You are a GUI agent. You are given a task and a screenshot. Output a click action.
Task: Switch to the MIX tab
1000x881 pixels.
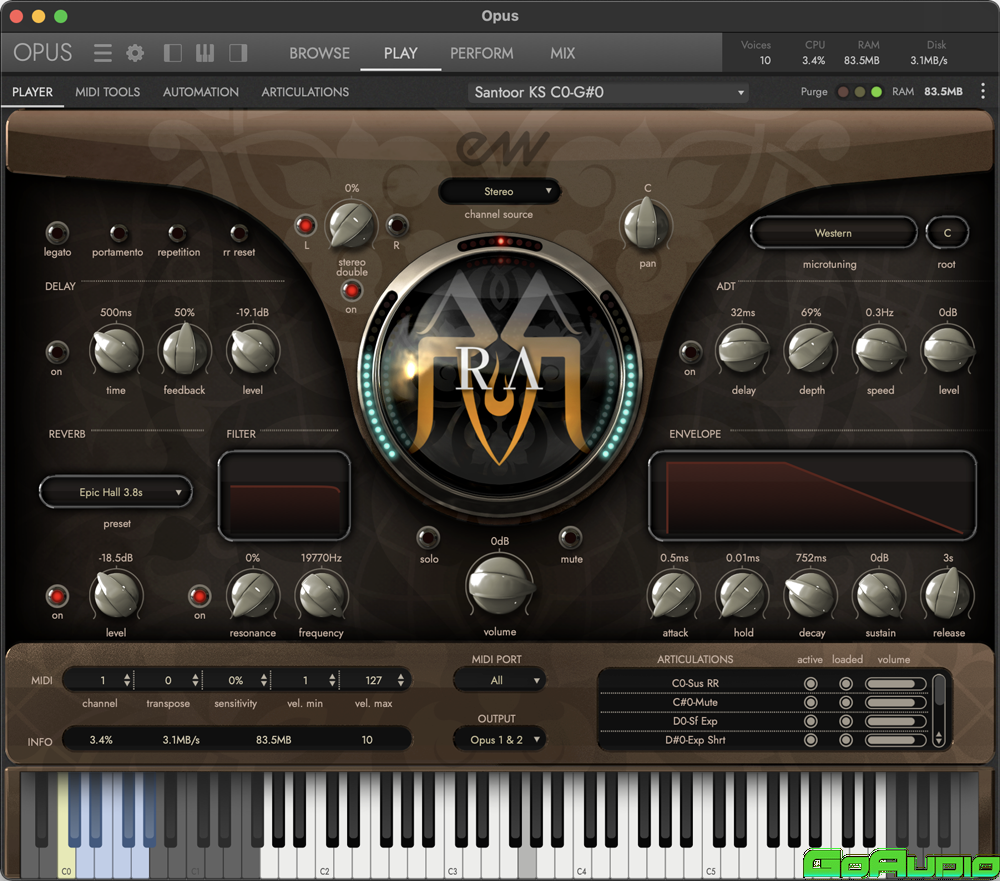click(562, 53)
